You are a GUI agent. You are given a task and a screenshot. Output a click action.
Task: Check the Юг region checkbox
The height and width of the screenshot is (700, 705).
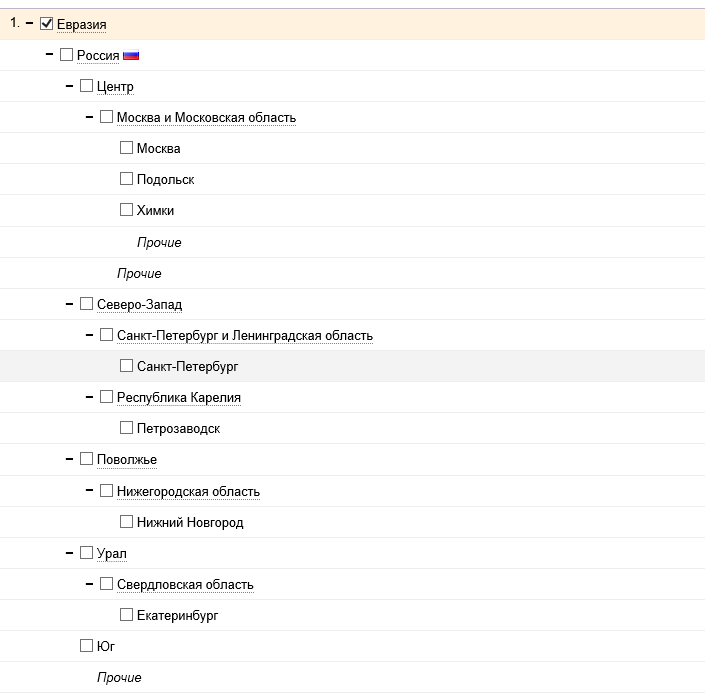(86, 646)
